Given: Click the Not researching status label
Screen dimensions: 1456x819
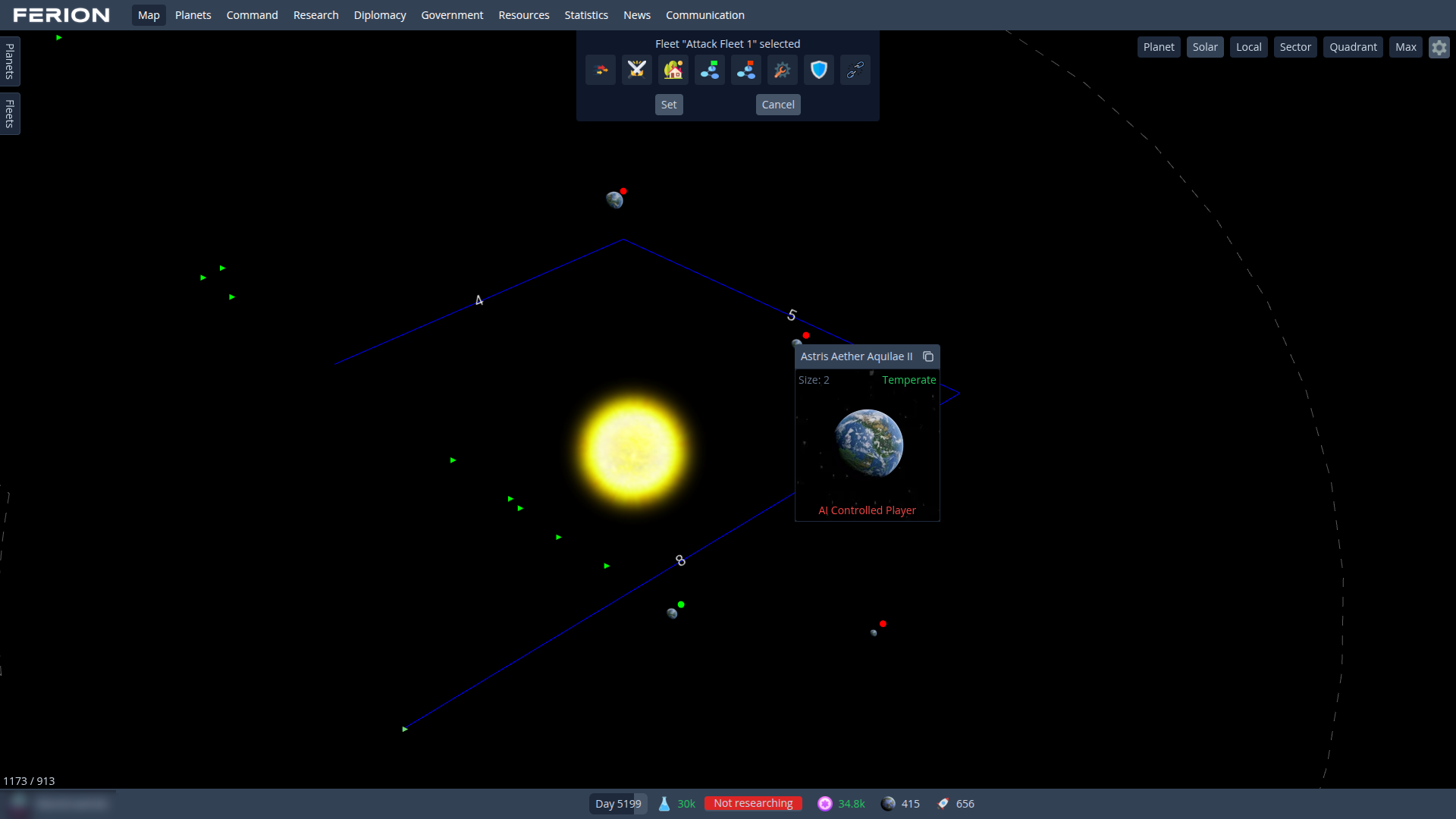Looking at the screenshot, I should coord(752,803).
